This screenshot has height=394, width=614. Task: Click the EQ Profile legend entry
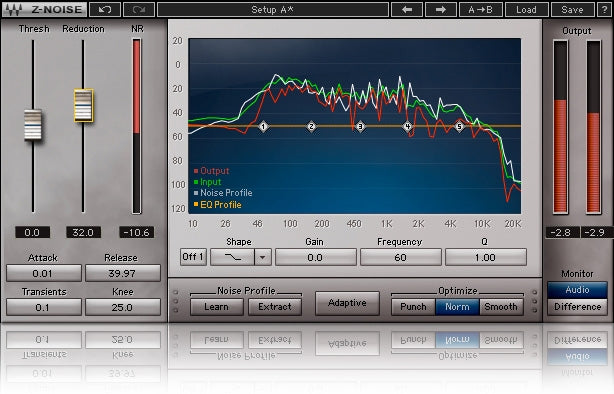pyautogui.click(x=218, y=204)
